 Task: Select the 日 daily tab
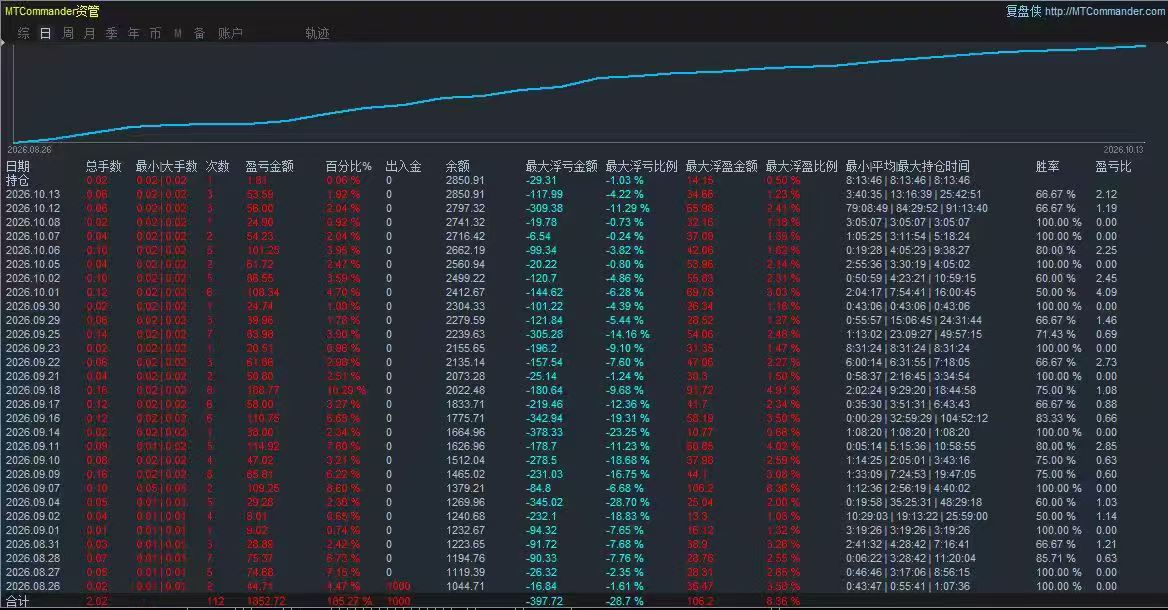45,34
